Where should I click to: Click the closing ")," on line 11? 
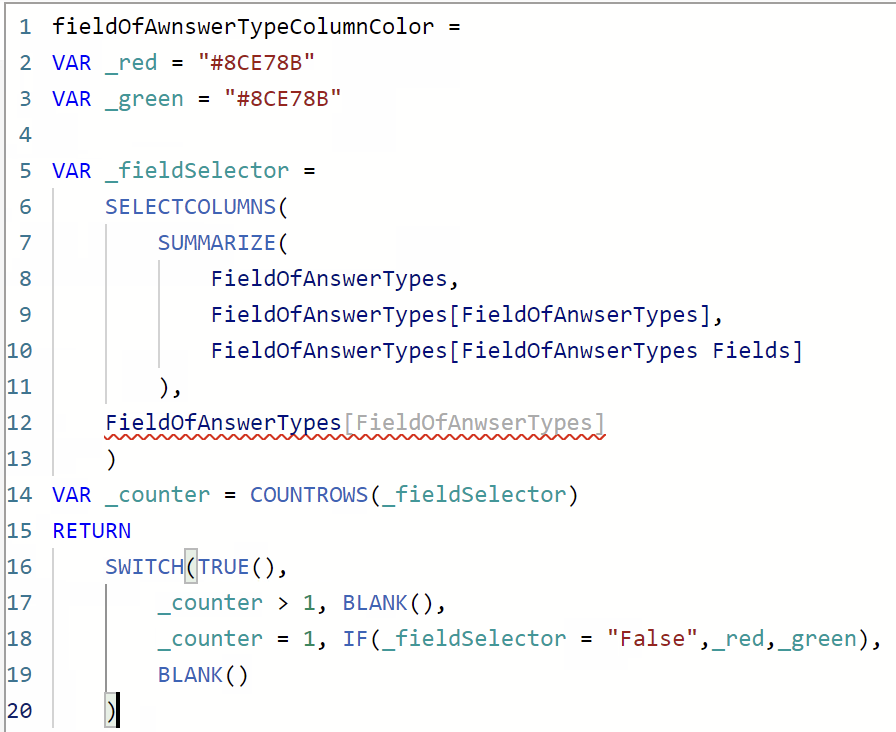(x=170, y=388)
